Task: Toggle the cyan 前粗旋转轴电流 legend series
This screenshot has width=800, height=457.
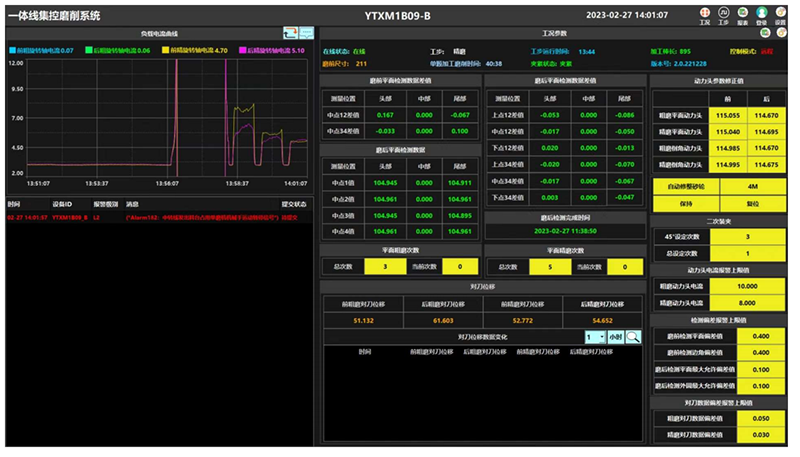Action: pos(42,50)
